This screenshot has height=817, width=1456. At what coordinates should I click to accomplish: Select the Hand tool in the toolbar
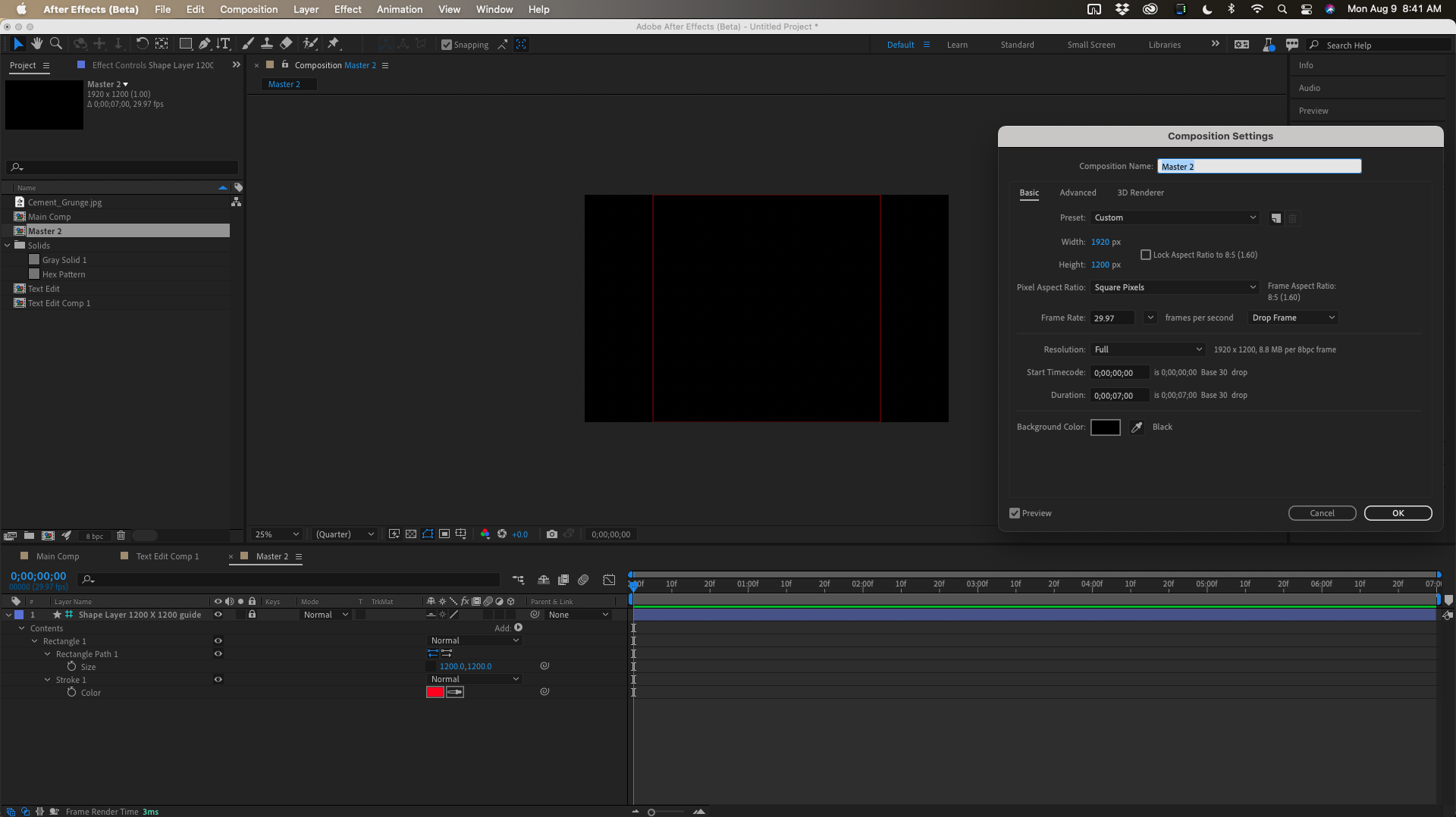(36, 43)
